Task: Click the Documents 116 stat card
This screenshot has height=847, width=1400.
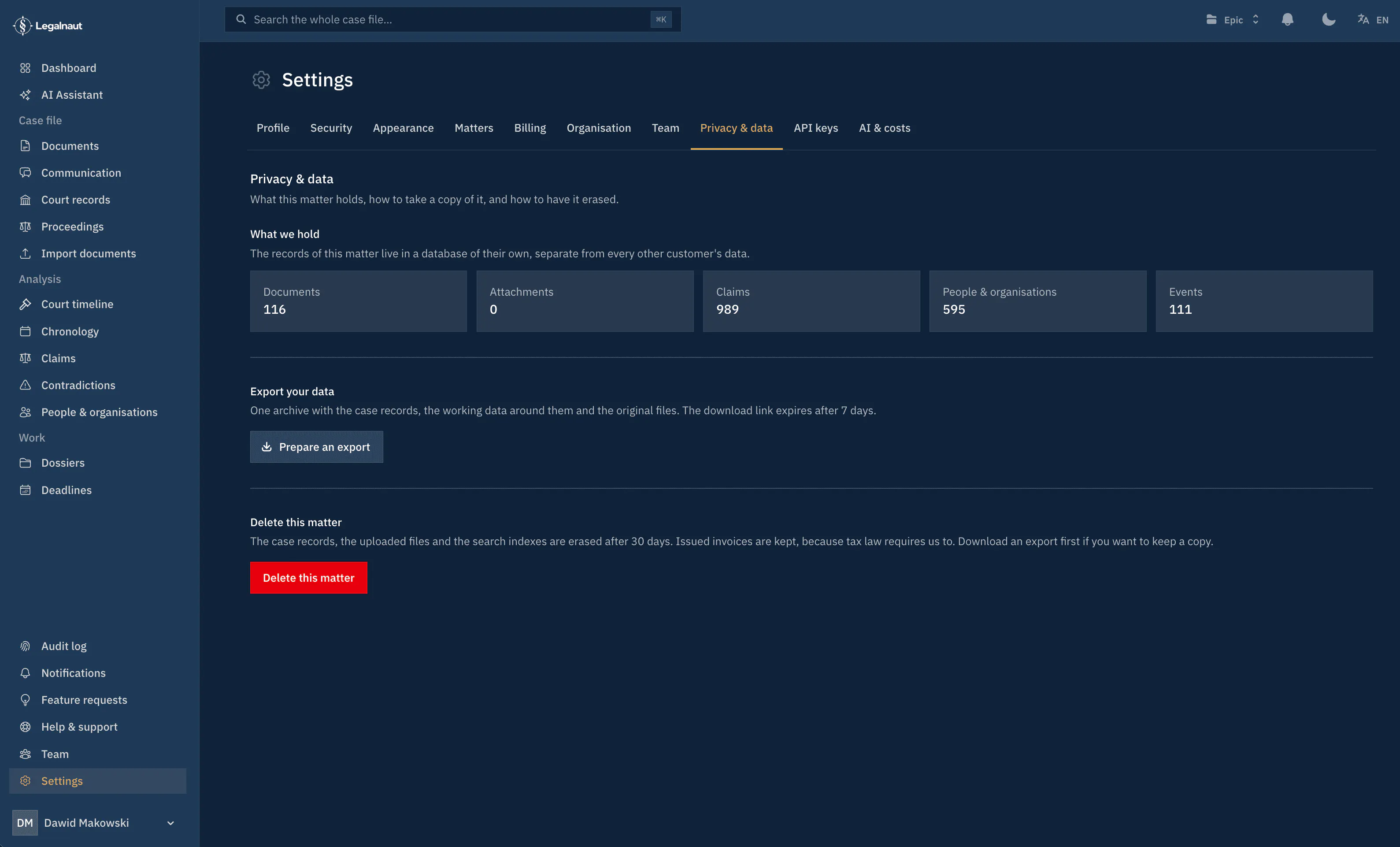Action: click(x=359, y=301)
